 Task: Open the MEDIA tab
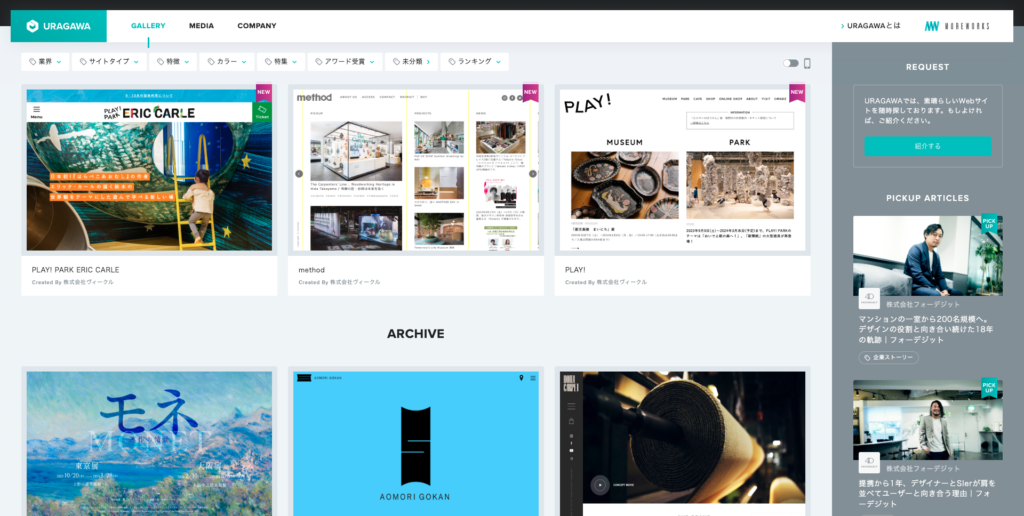(201, 26)
